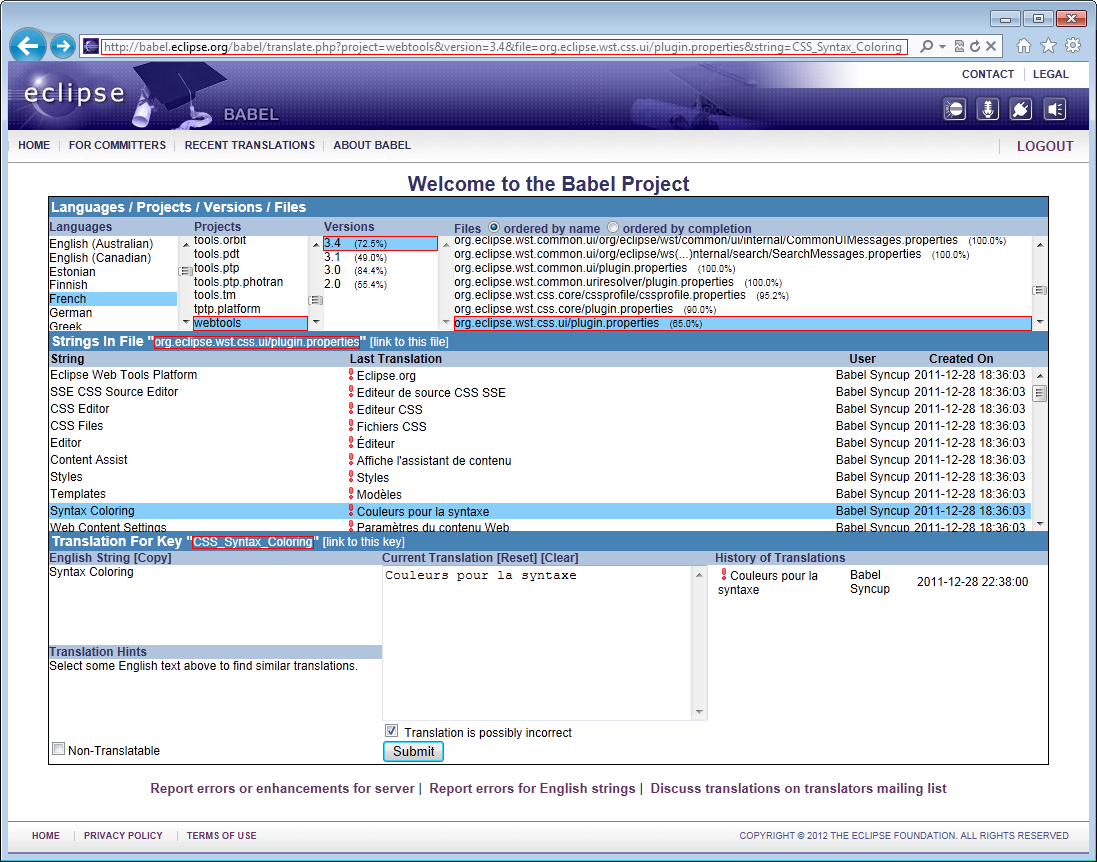
Task: Select version 3.1 in Versions list
Action: click(x=381, y=257)
